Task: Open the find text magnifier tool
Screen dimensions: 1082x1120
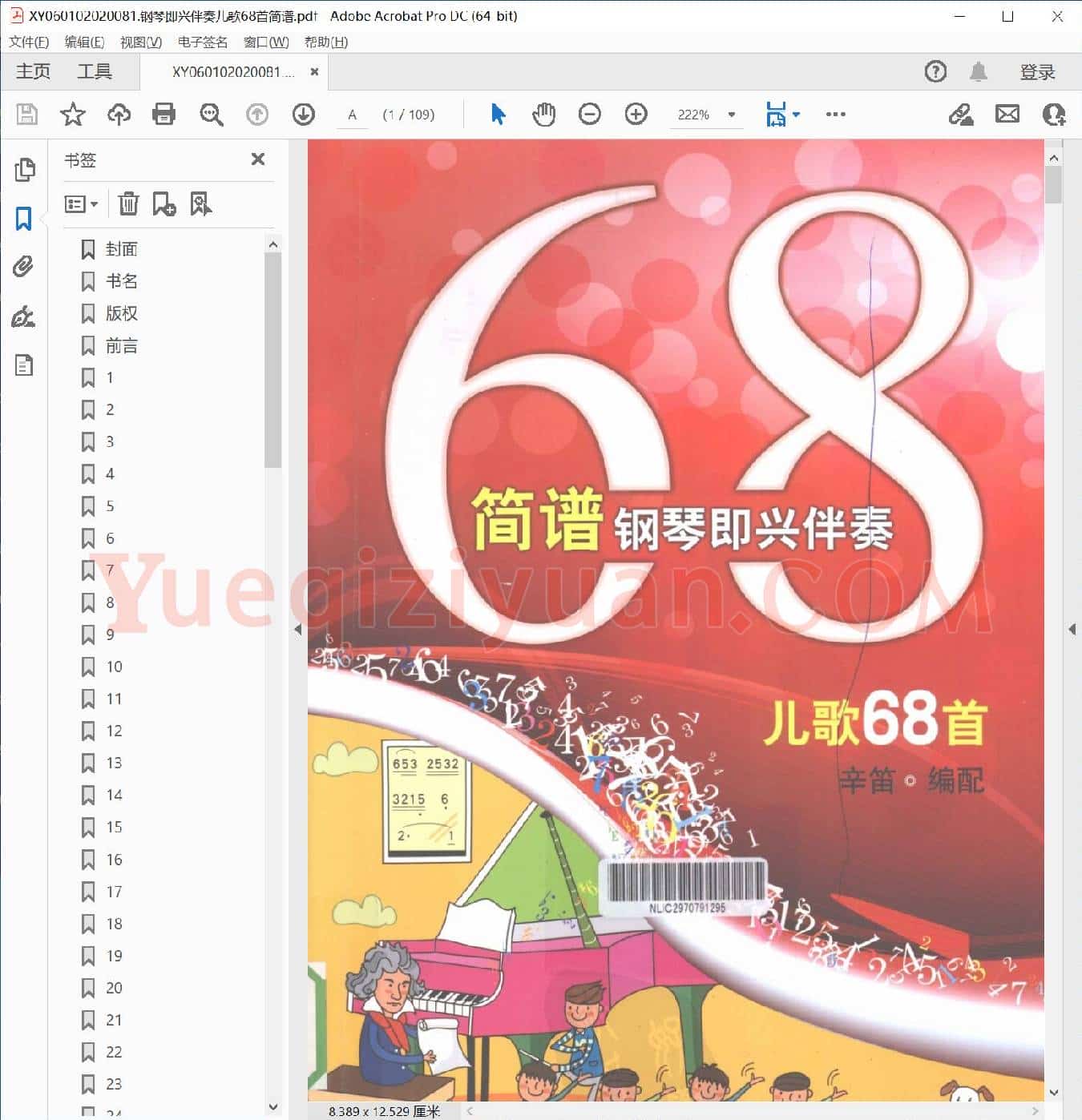Action: click(211, 115)
